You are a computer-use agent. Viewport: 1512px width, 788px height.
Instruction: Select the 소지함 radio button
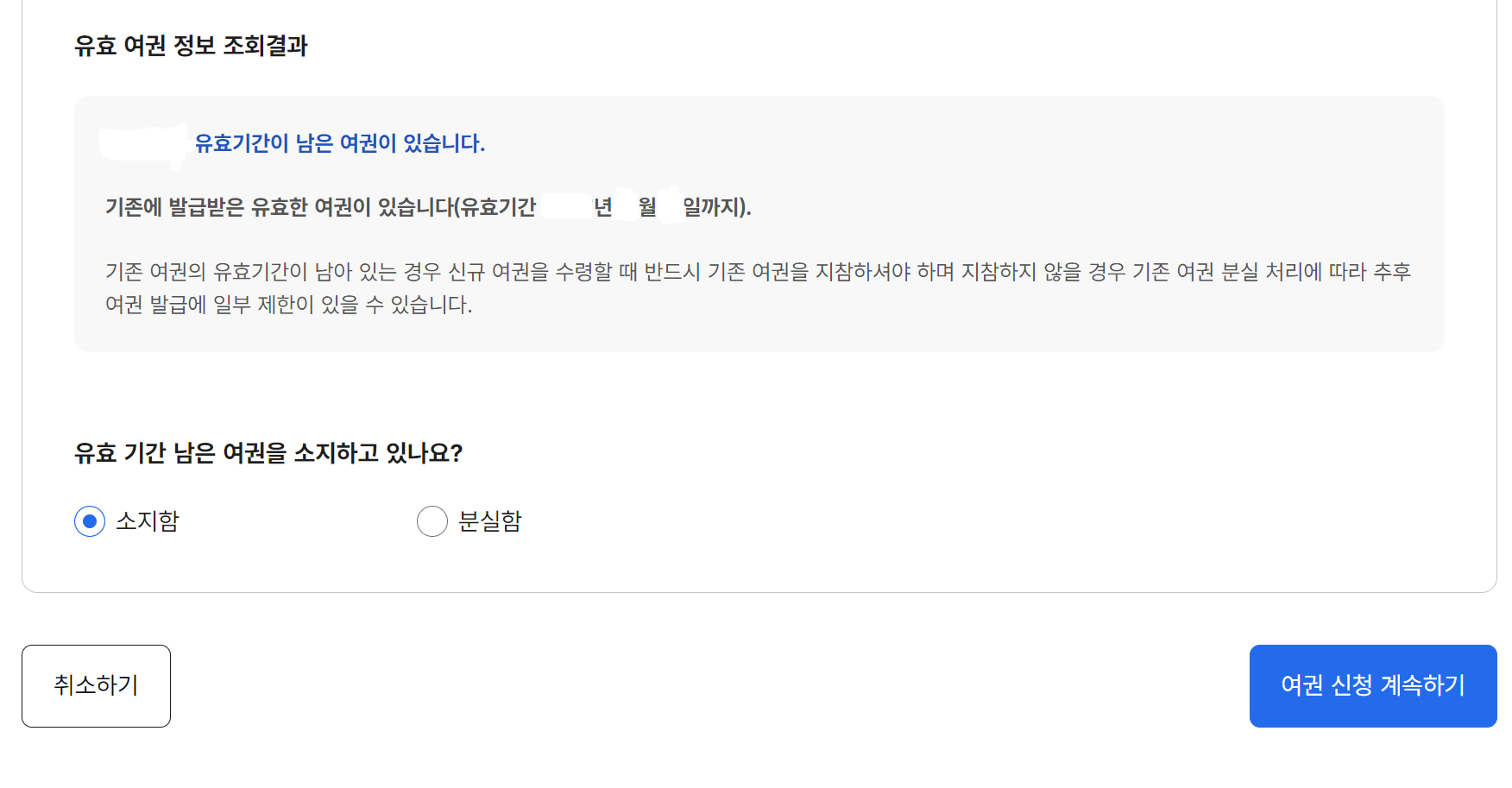[89, 520]
